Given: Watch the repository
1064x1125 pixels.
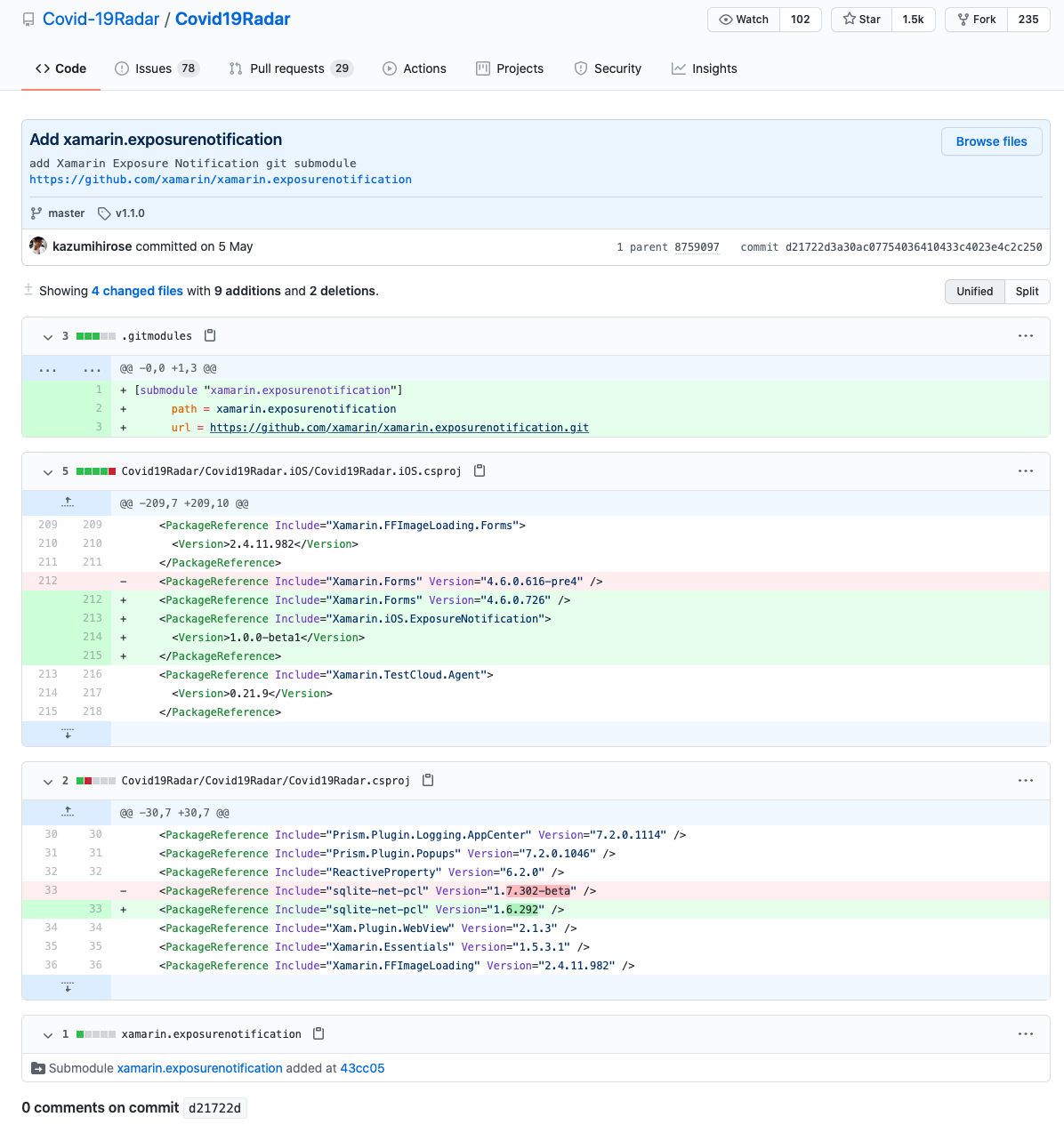Looking at the screenshot, I should 744,20.
